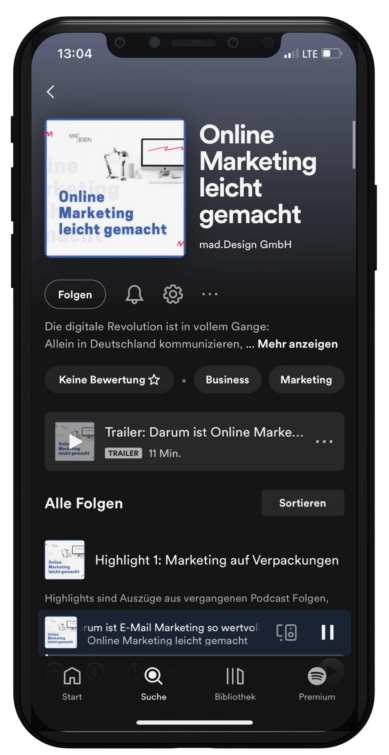Screen dimensions: 389x755
Task: Open the Spotify Premium tab
Action: click(x=317, y=683)
